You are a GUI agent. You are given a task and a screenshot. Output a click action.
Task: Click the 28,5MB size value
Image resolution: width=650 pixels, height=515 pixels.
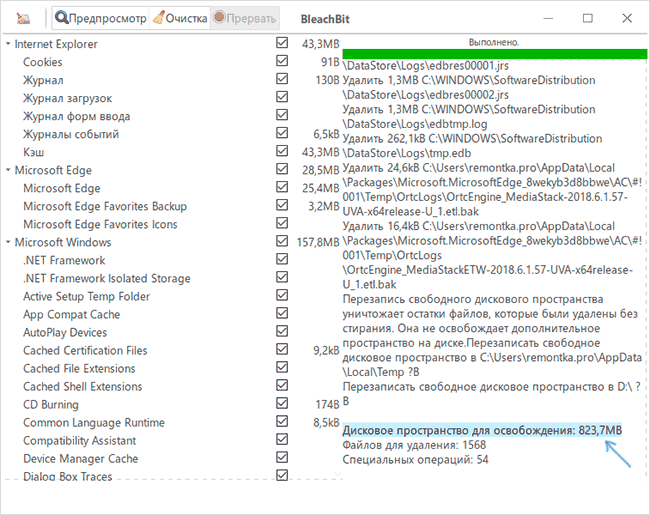[321, 170]
